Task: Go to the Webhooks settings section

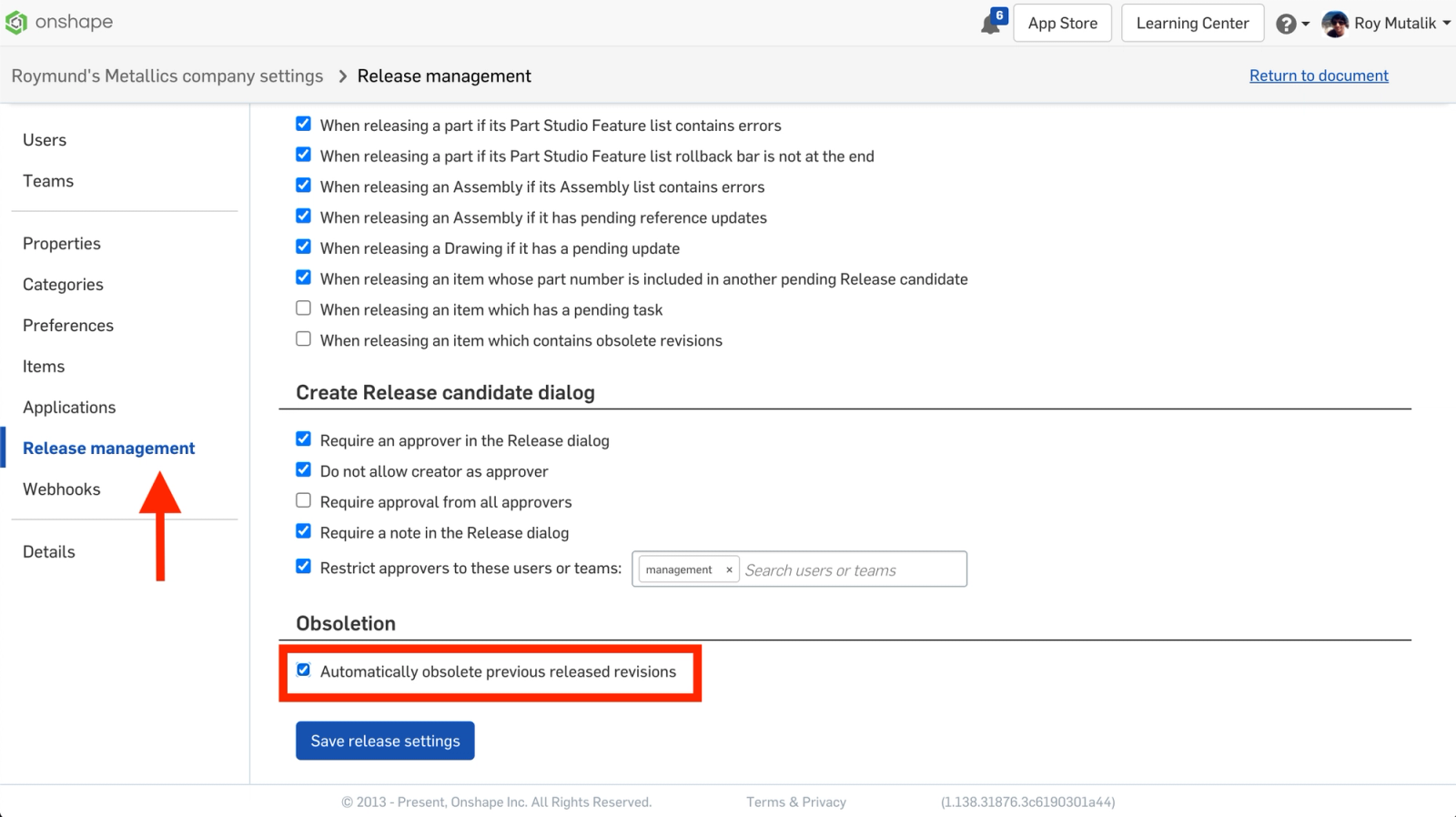Action: (62, 489)
